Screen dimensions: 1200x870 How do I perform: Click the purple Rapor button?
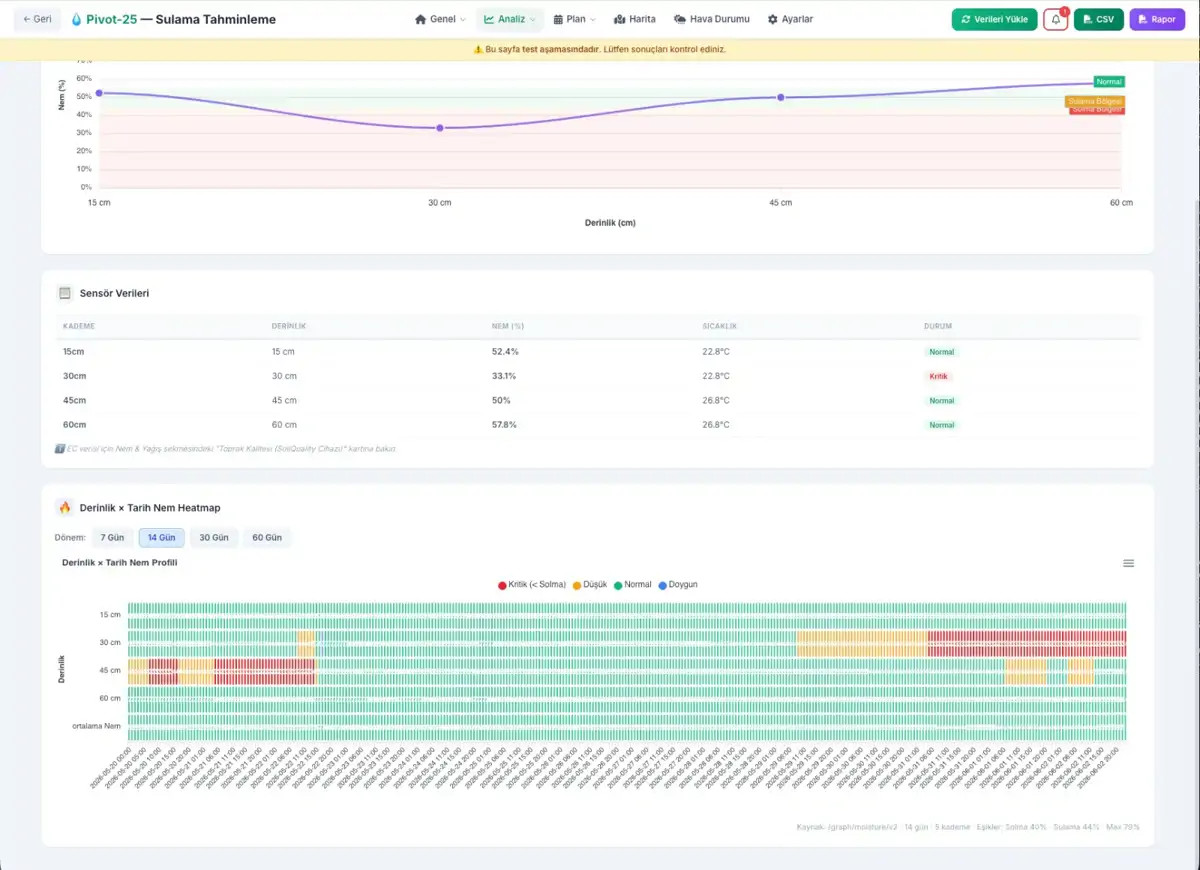[x=1157, y=19]
